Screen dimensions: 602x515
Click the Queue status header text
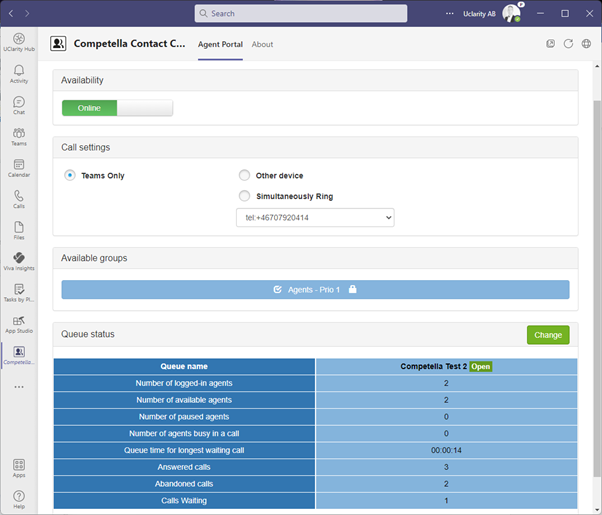[x=88, y=334]
